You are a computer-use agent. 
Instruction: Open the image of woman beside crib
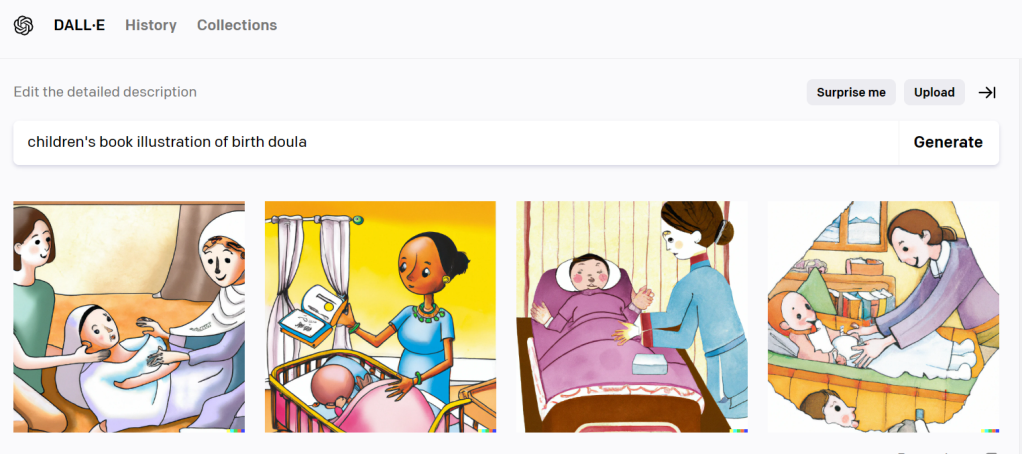pyautogui.click(x=381, y=317)
